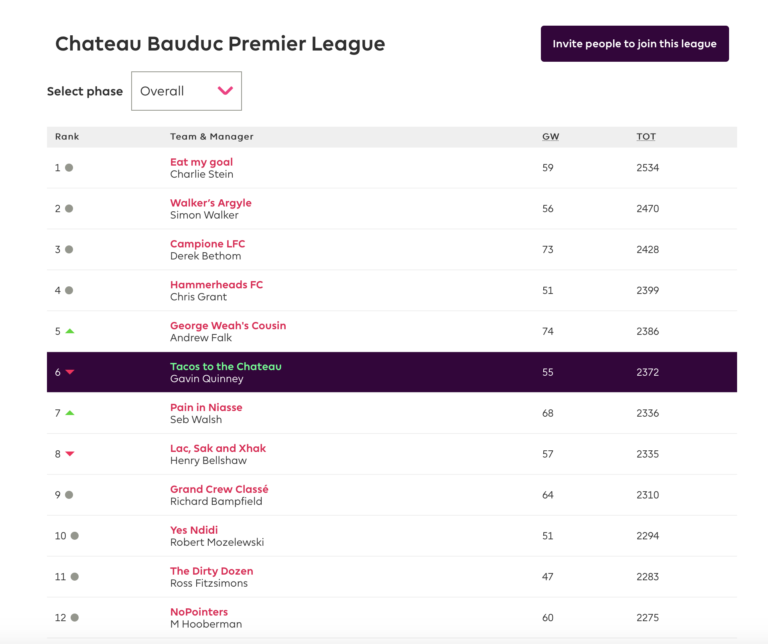The image size is (768, 644).
Task: Click the grey dot beside rank 12
Action: (74, 618)
